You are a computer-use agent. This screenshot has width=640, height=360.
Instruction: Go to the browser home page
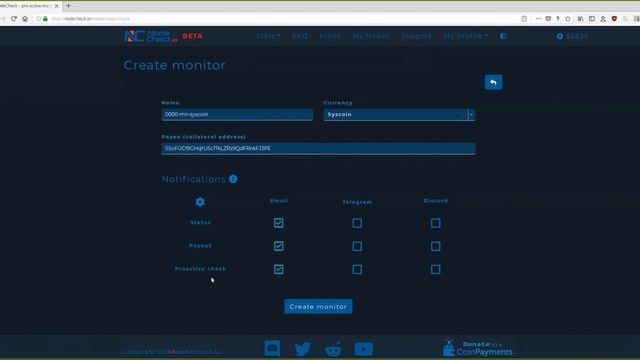coord(25,19)
